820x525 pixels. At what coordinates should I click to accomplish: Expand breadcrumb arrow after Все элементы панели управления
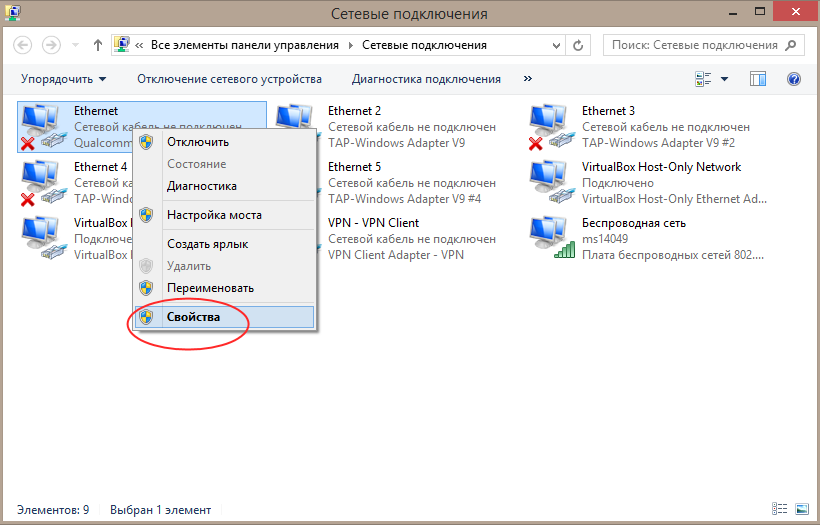click(x=350, y=45)
